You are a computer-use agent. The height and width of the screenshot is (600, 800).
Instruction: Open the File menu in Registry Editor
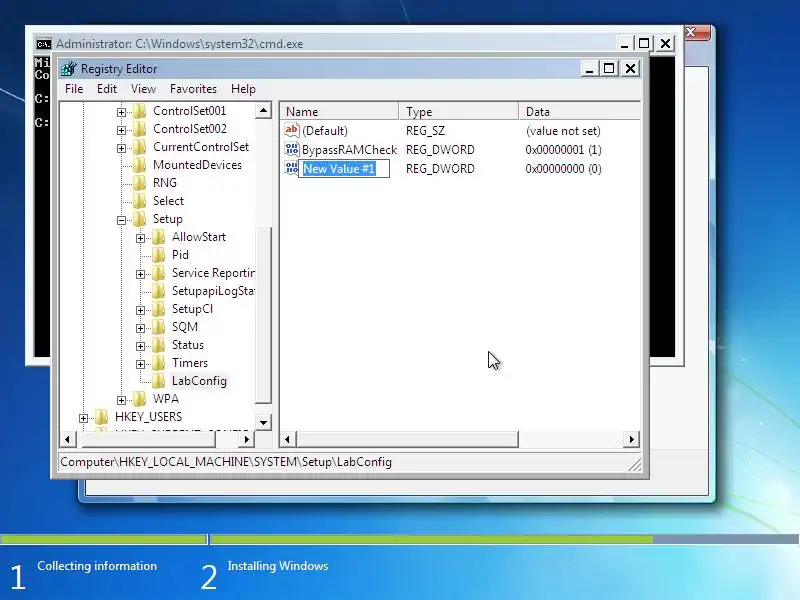coord(74,89)
